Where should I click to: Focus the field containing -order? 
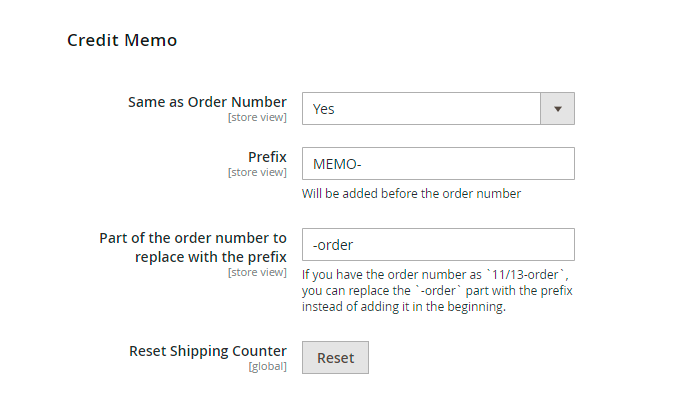(437, 244)
